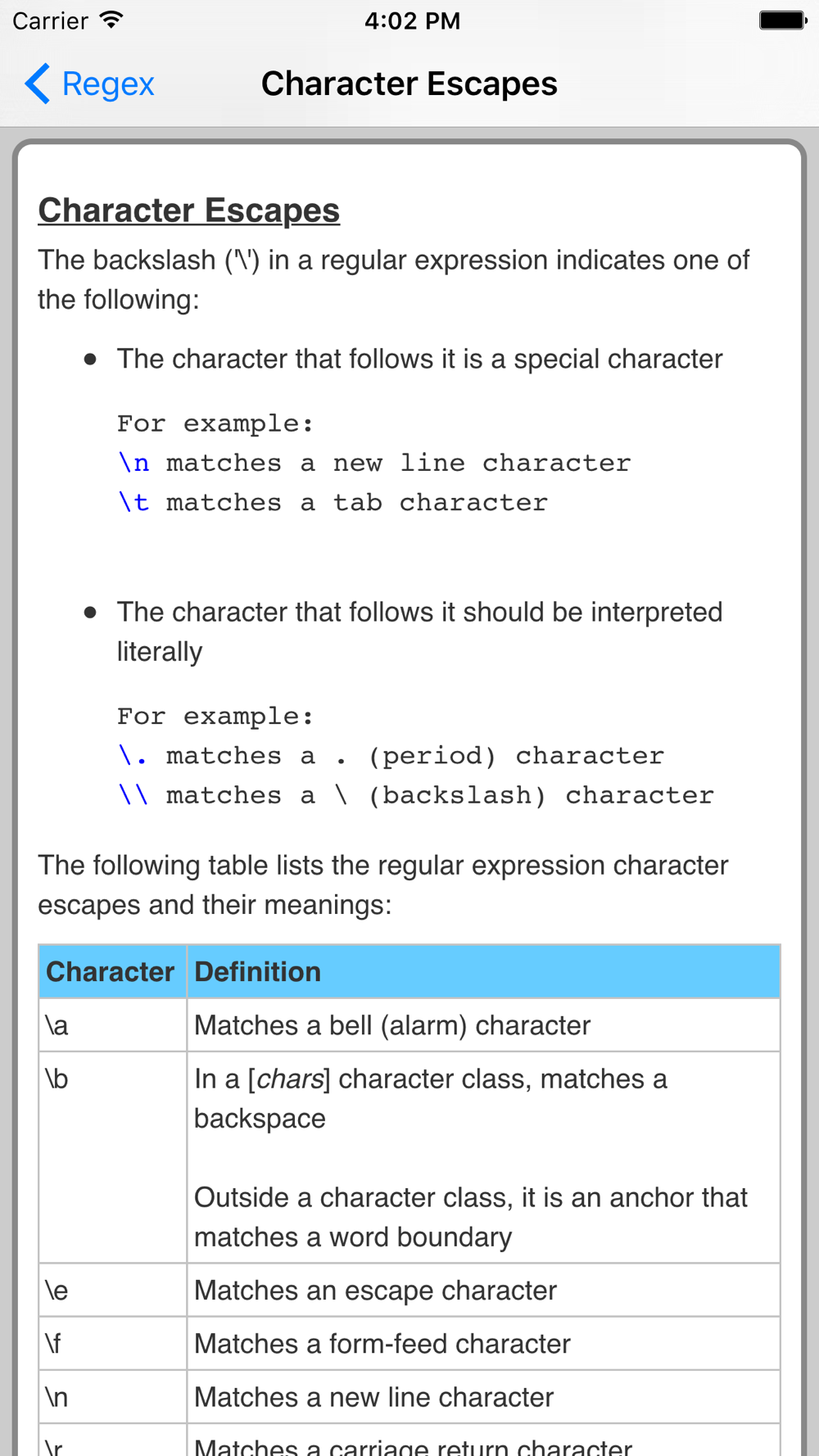The height and width of the screenshot is (1456, 819).
Task: Tap the \n table cell in the table
Action: (113, 1397)
